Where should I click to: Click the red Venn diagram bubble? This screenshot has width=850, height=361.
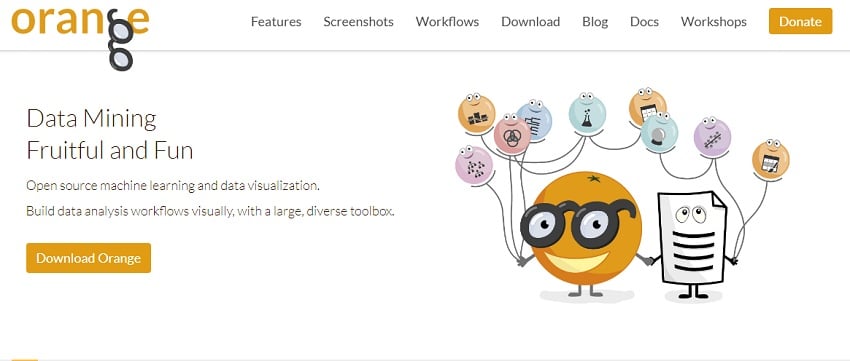coord(512,134)
